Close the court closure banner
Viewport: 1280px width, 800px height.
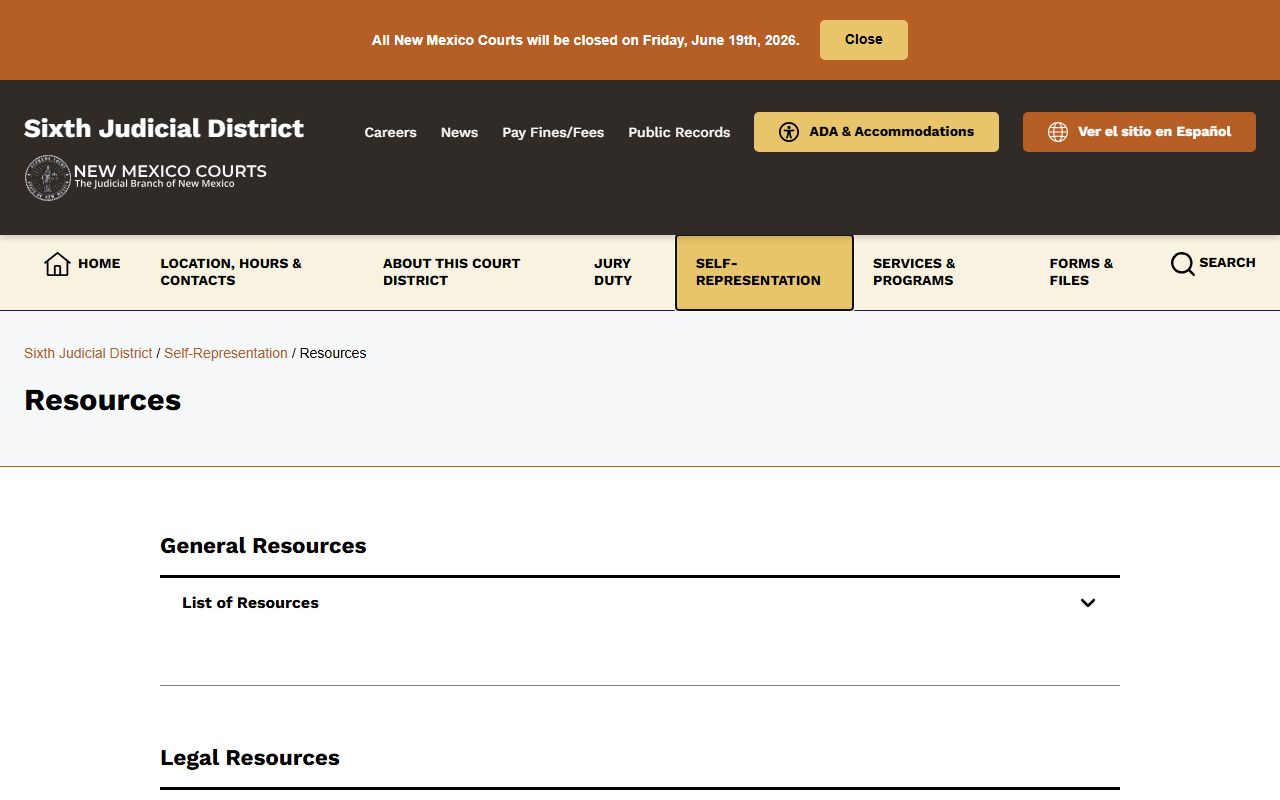tap(864, 40)
